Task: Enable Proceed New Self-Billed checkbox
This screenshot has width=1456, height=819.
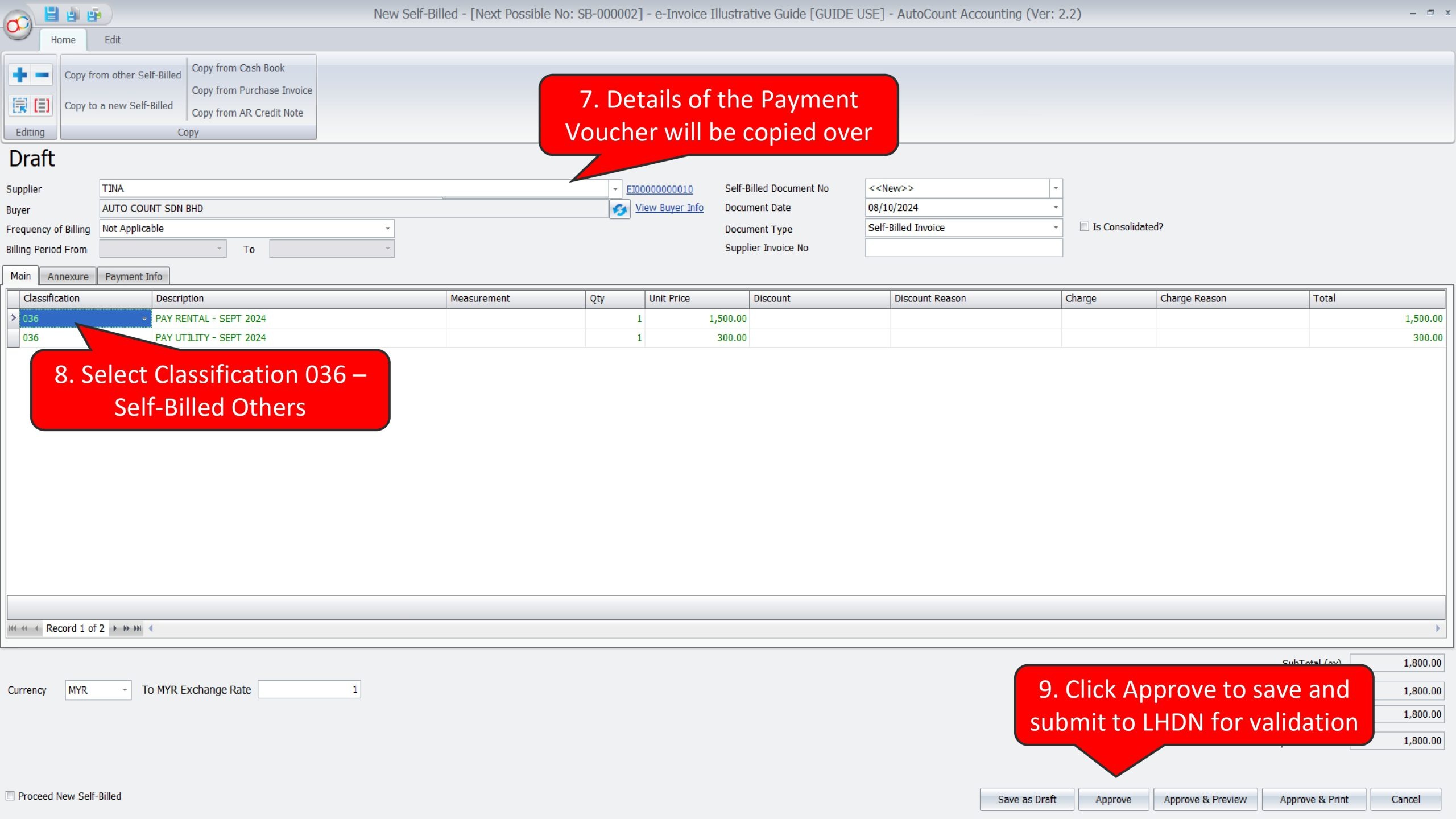Action: coord(10,796)
